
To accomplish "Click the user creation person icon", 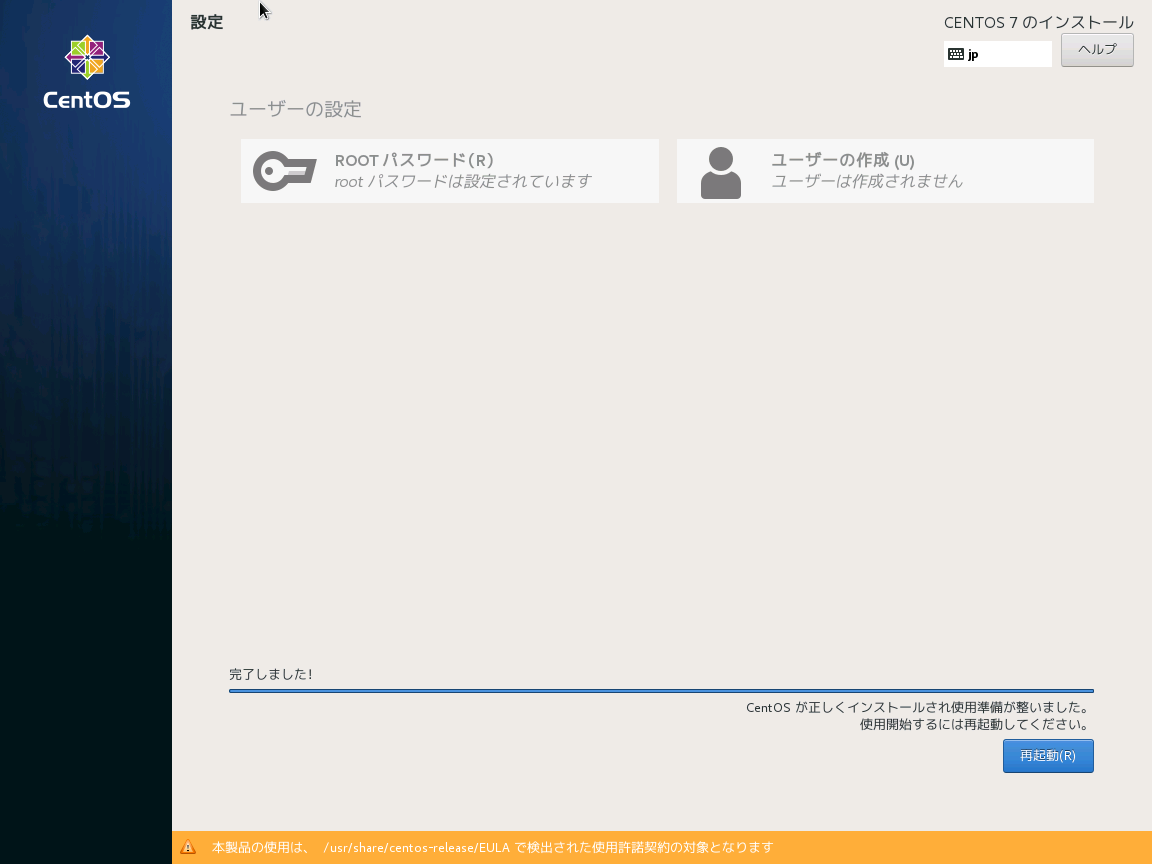I will coord(721,173).
